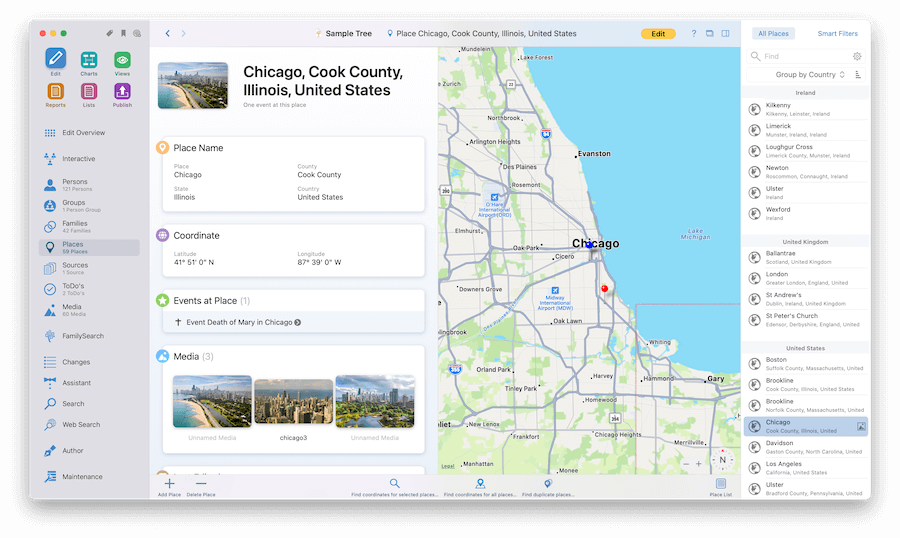Click the Find search field
The width and height of the screenshot is (900, 538).
pos(800,56)
